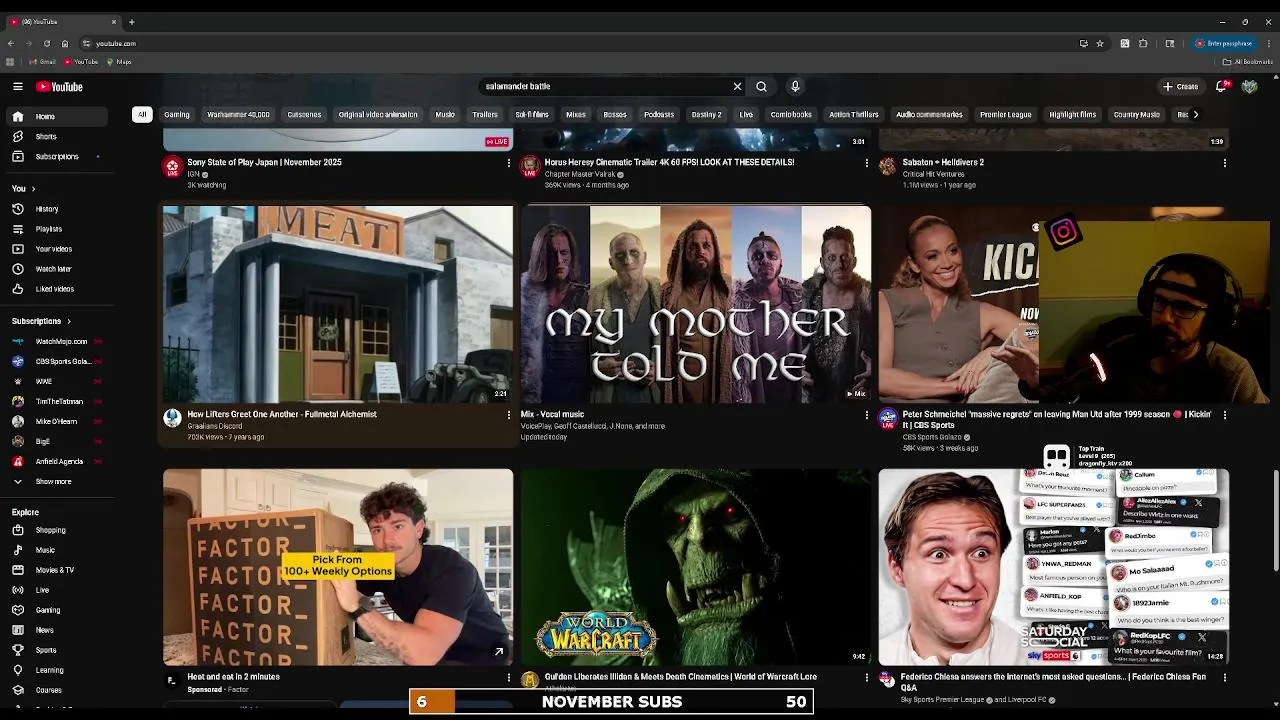Viewport: 1280px width, 720px height.
Task: Open options for Sony State of Play video
Action: [509, 163]
